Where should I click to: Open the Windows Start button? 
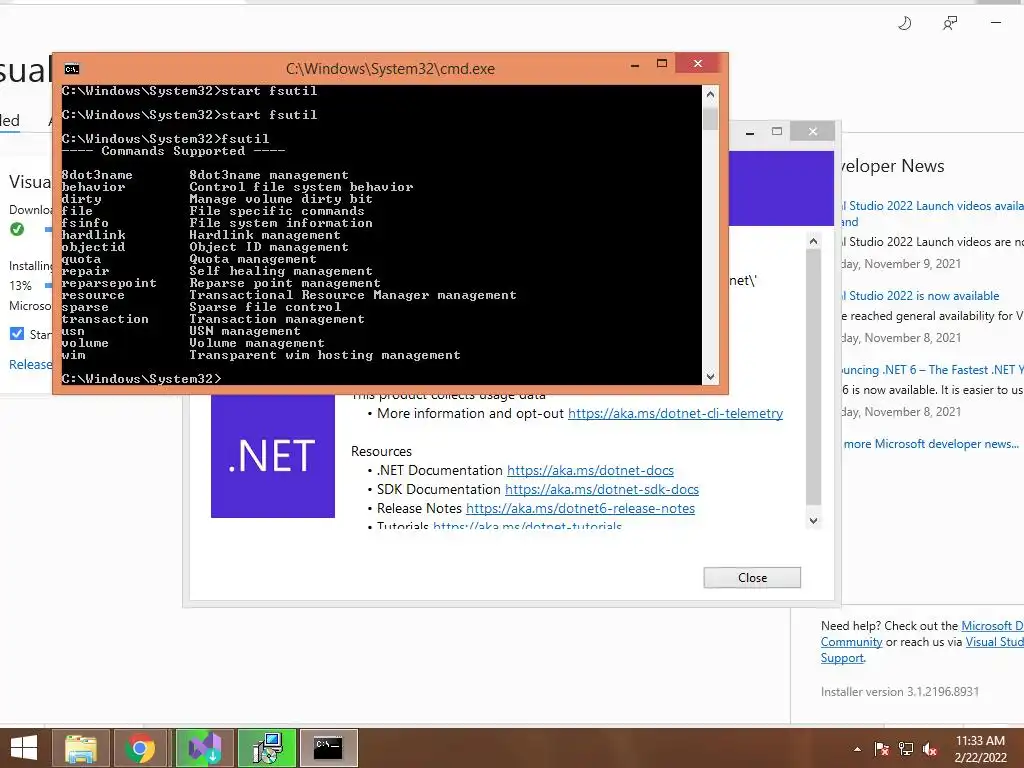[x=24, y=748]
